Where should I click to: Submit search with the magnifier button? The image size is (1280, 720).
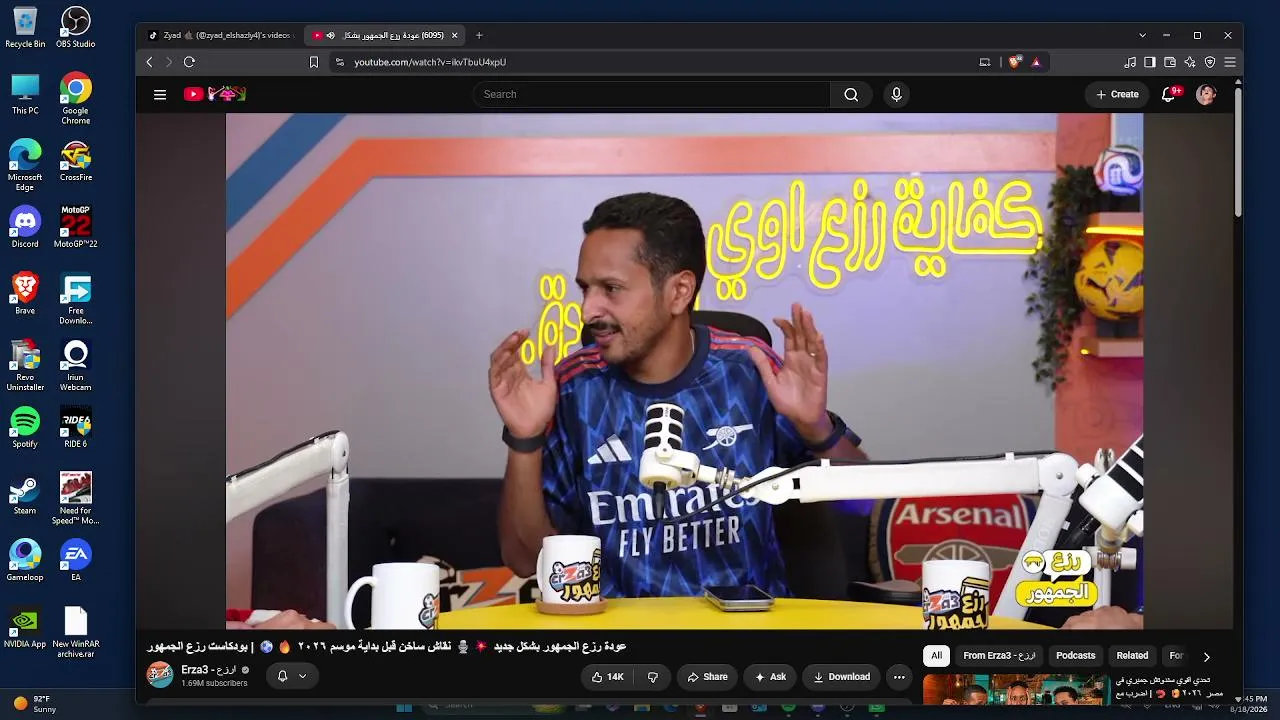pyautogui.click(x=851, y=94)
